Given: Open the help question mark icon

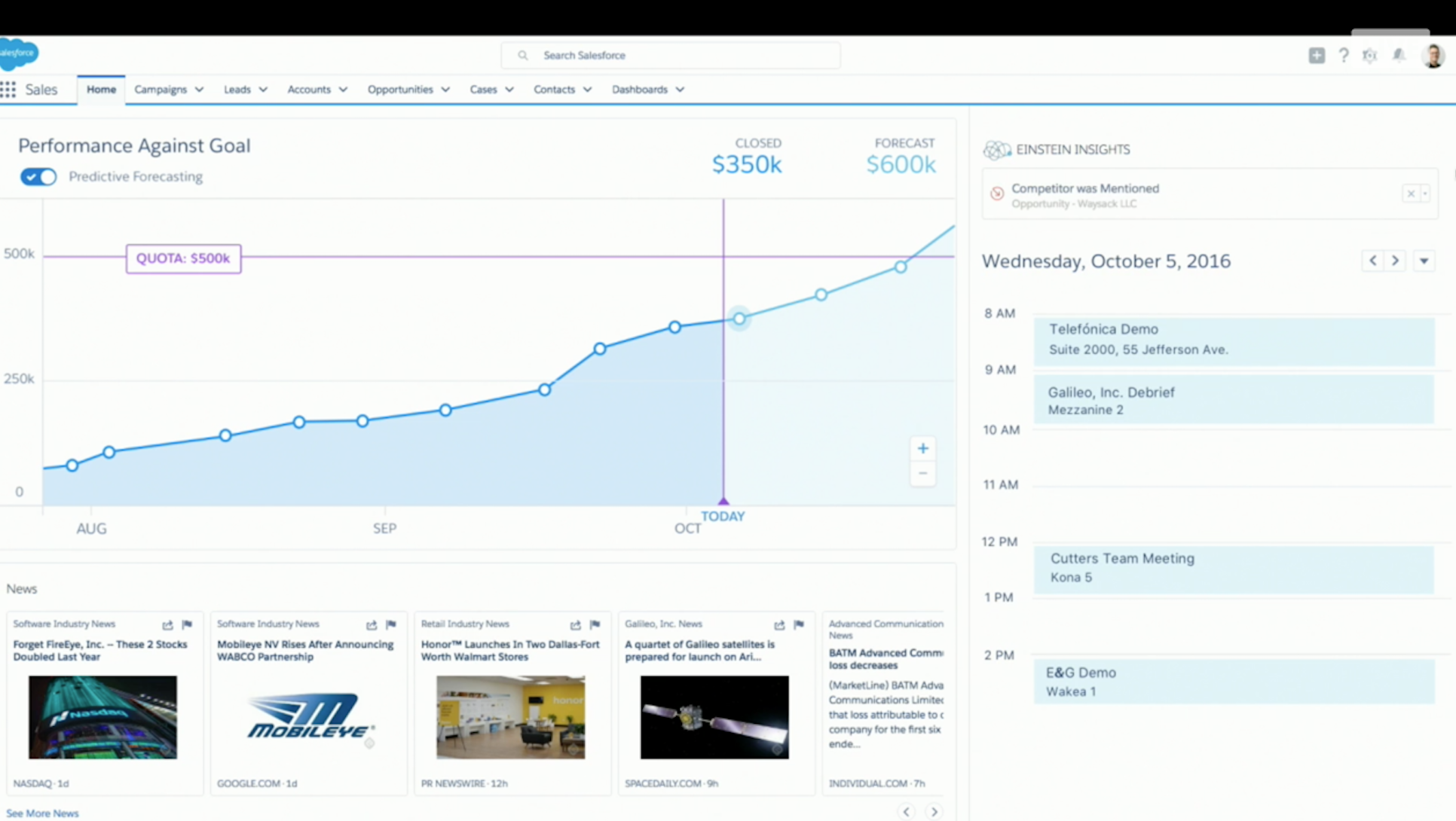Looking at the screenshot, I should tap(1344, 55).
